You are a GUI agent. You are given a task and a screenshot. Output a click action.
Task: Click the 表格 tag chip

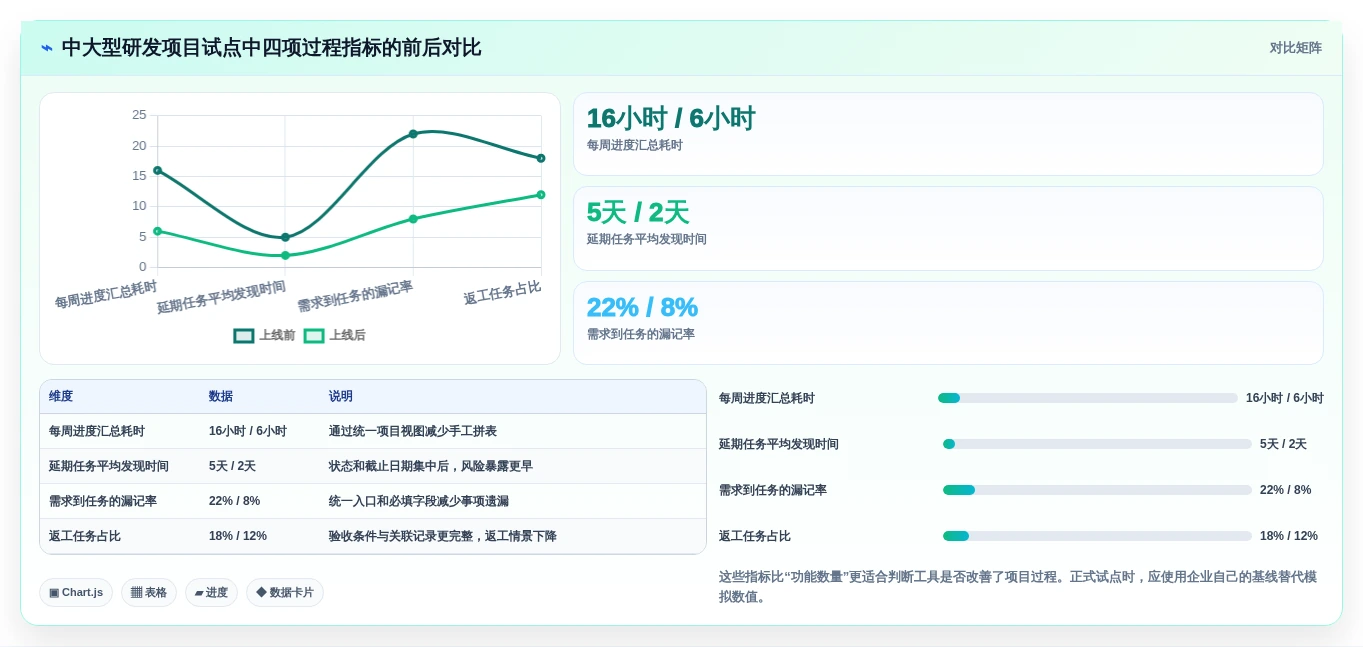pos(149,592)
